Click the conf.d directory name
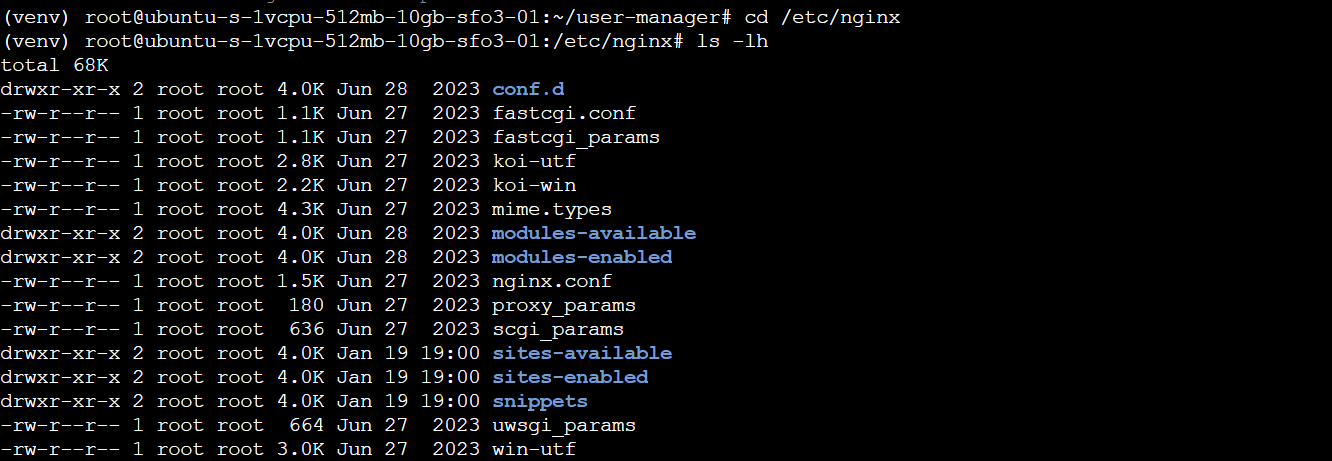Screen dimensions: 1332x461 click(529, 89)
